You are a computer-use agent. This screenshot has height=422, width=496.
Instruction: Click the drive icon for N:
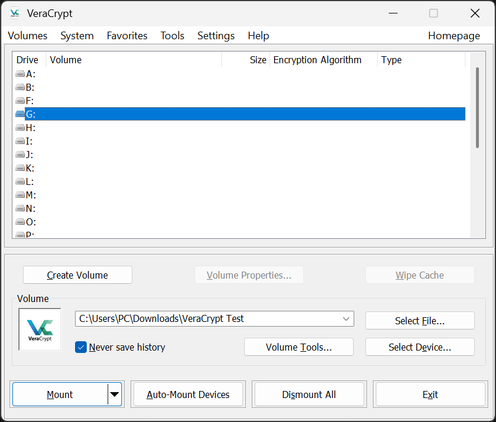[x=20, y=208]
